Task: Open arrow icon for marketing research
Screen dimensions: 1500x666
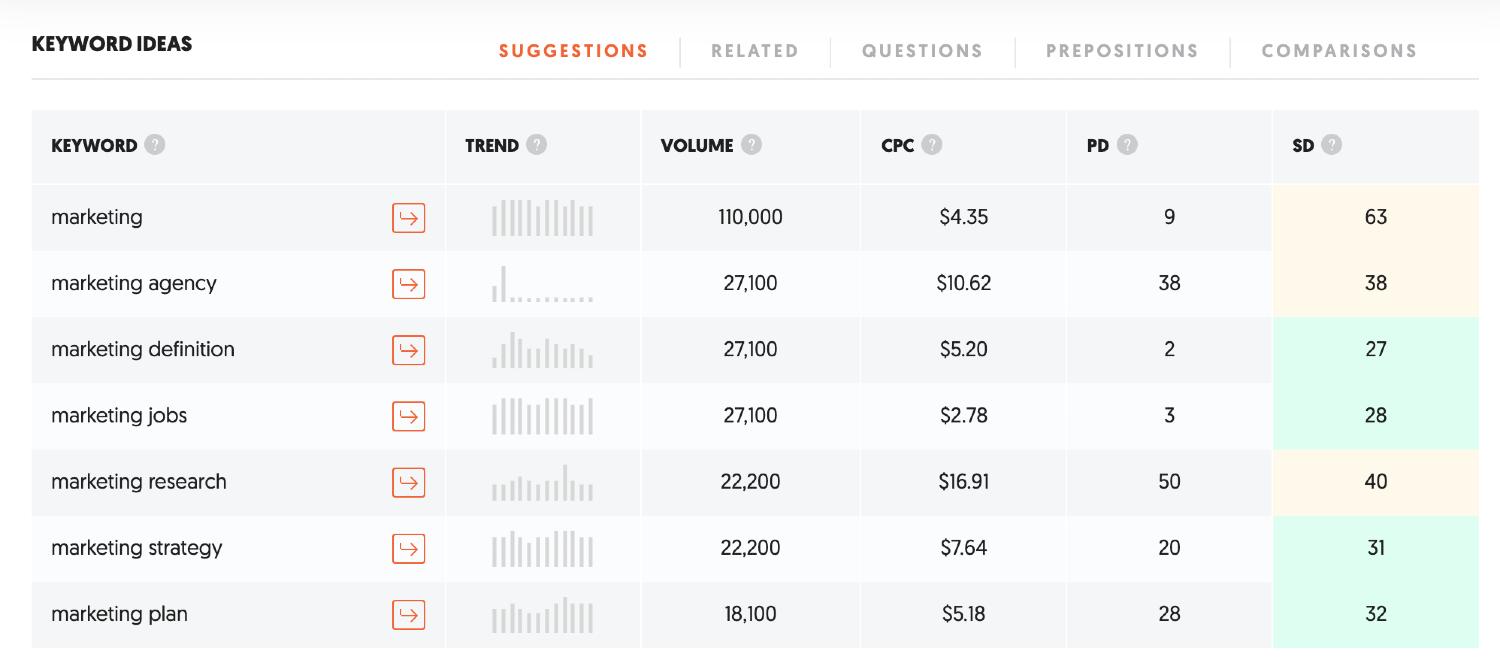Action: [408, 482]
